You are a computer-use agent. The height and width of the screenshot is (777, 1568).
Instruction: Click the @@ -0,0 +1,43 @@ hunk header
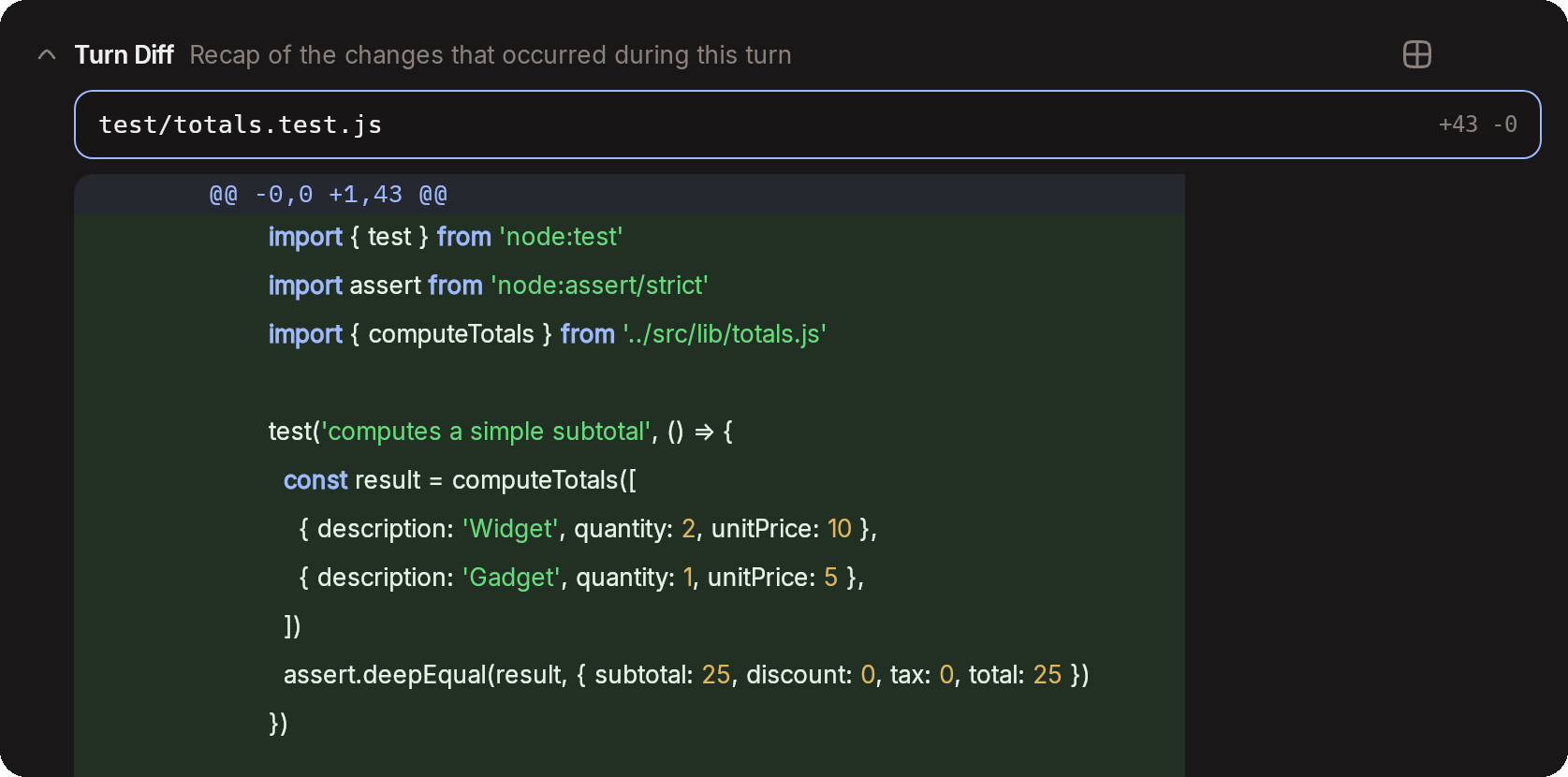(x=328, y=195)
